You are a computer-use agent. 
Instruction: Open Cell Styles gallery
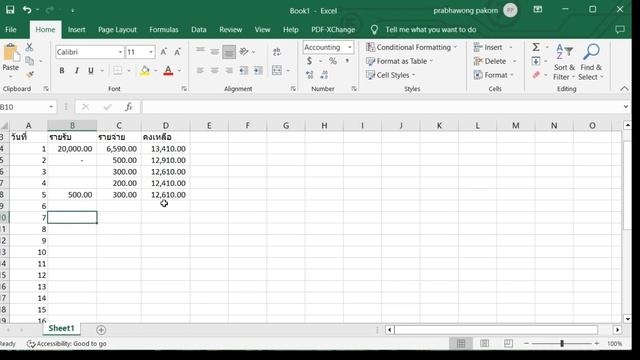tap(391, 75)
